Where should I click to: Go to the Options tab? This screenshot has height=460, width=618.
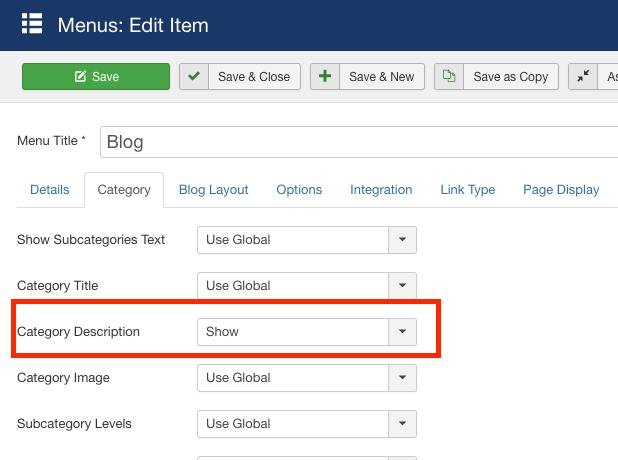pos(299,190)
